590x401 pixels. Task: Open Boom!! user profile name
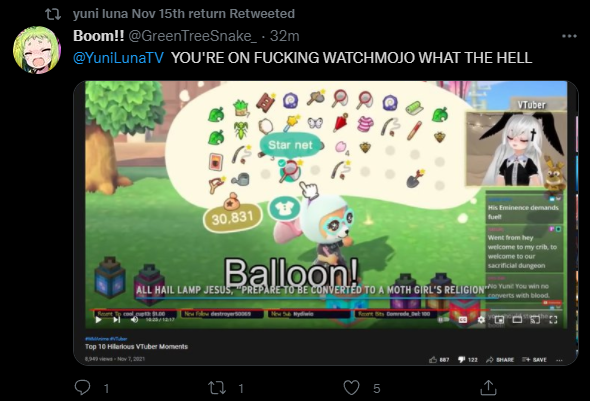[99, 36]
